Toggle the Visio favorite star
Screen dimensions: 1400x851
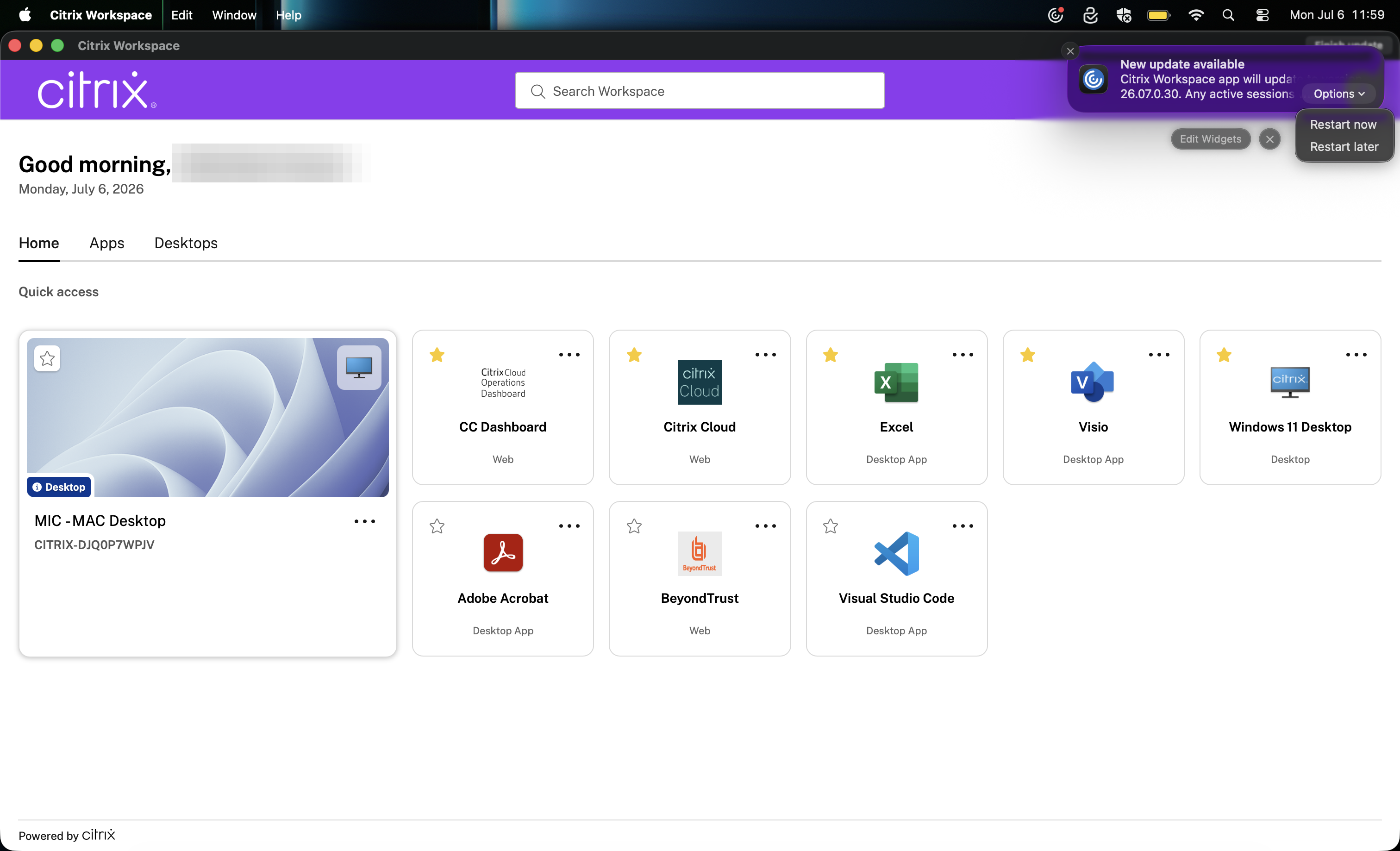click(1027, 355)
